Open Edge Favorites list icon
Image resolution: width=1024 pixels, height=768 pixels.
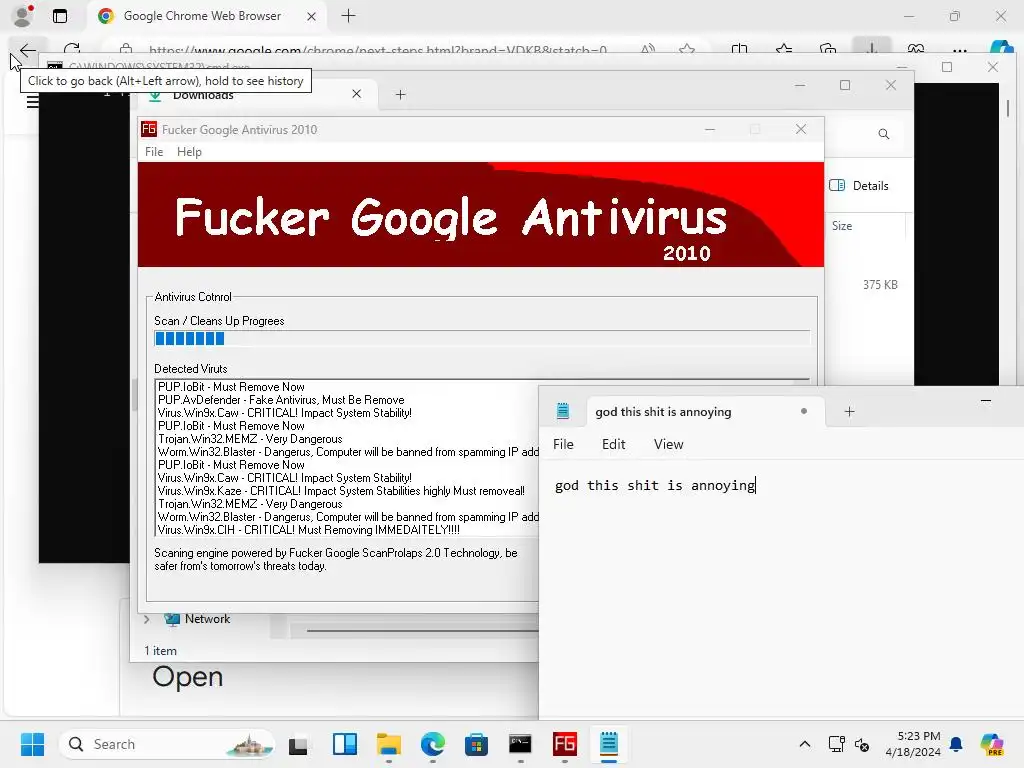click(784, 49)
